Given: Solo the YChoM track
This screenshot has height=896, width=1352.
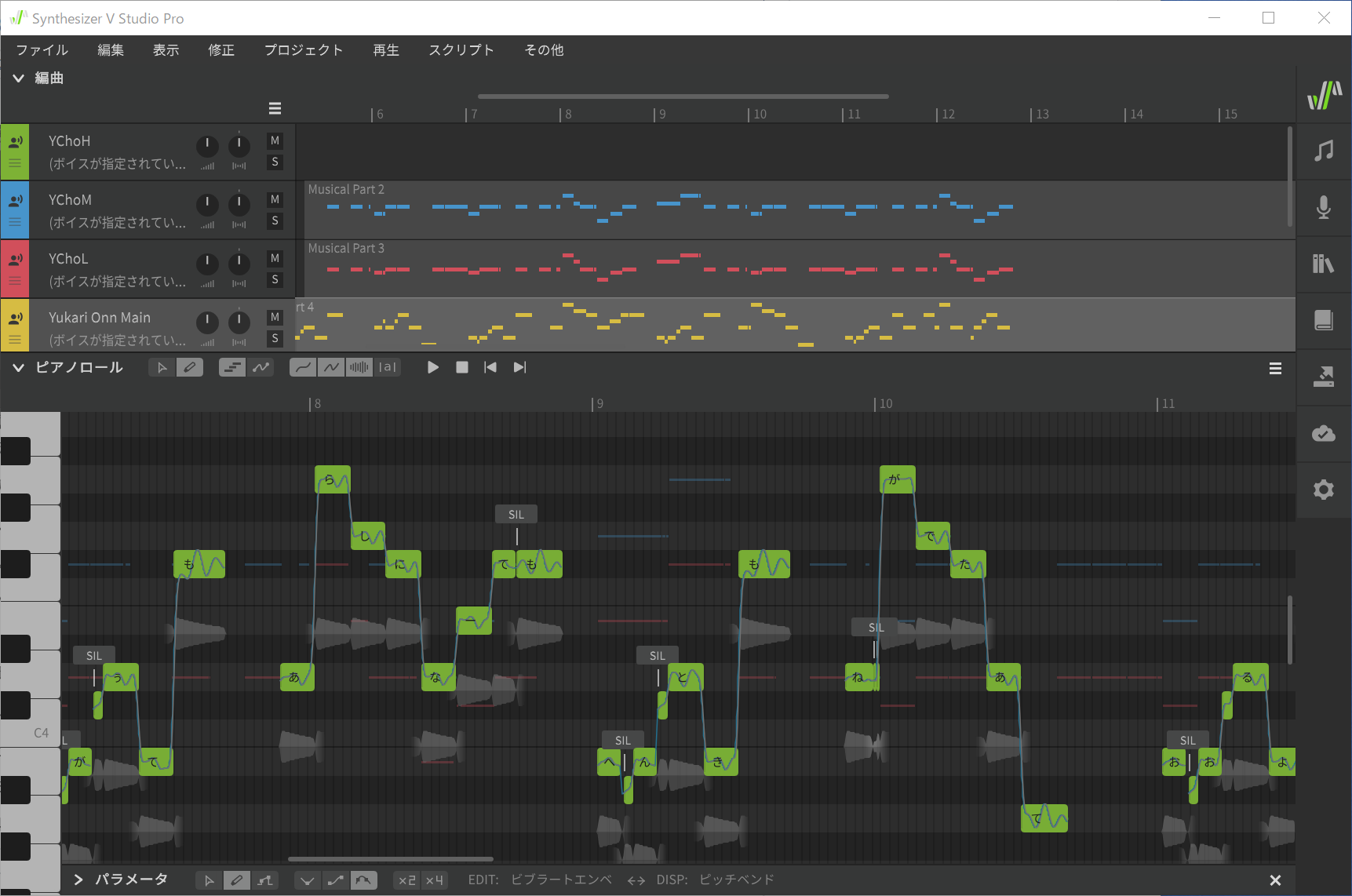Looking at the screenshot, I should pyautogui.click(x=275, y=221).
